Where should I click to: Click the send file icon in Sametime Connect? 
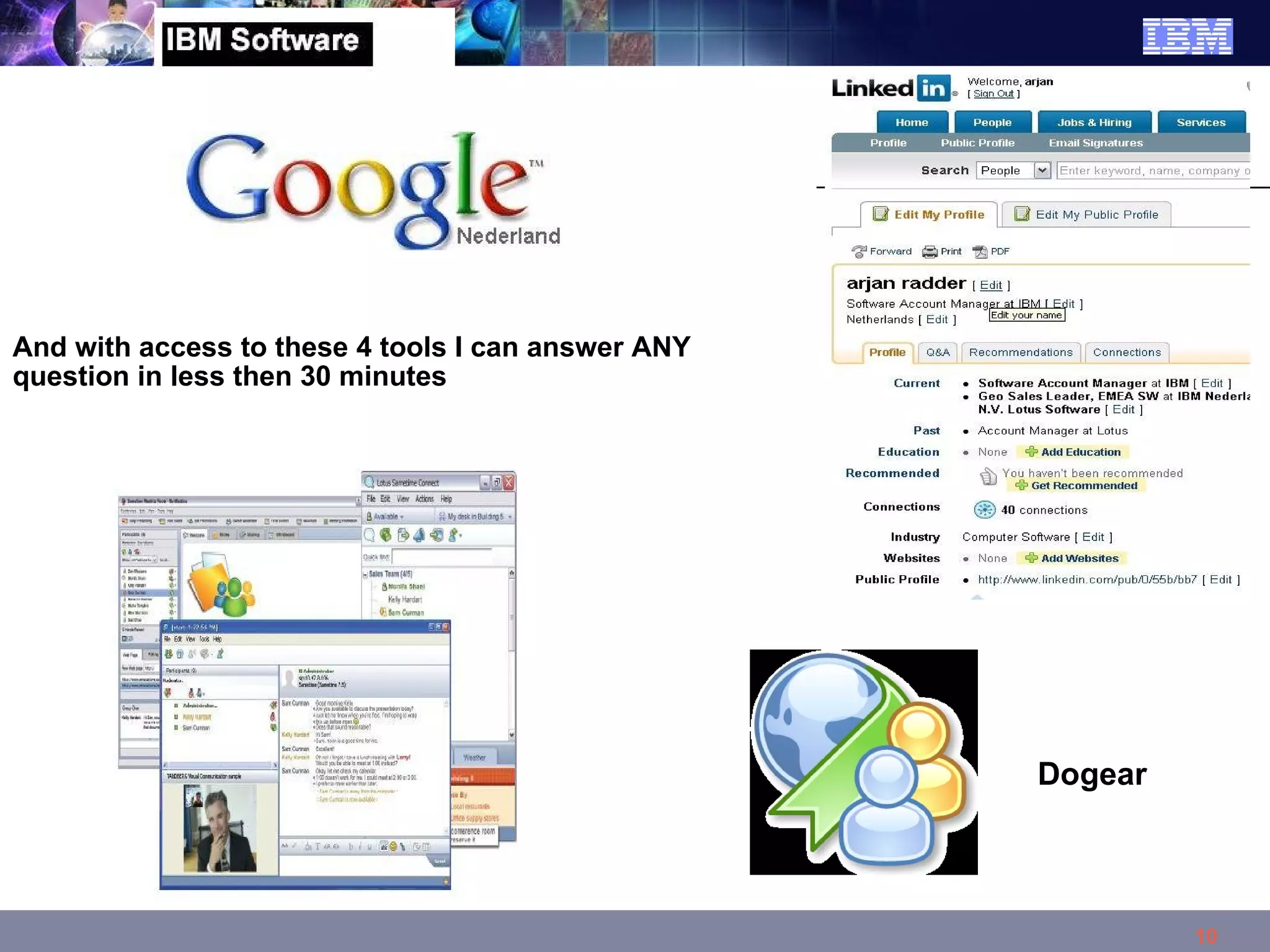click(403, 535)
